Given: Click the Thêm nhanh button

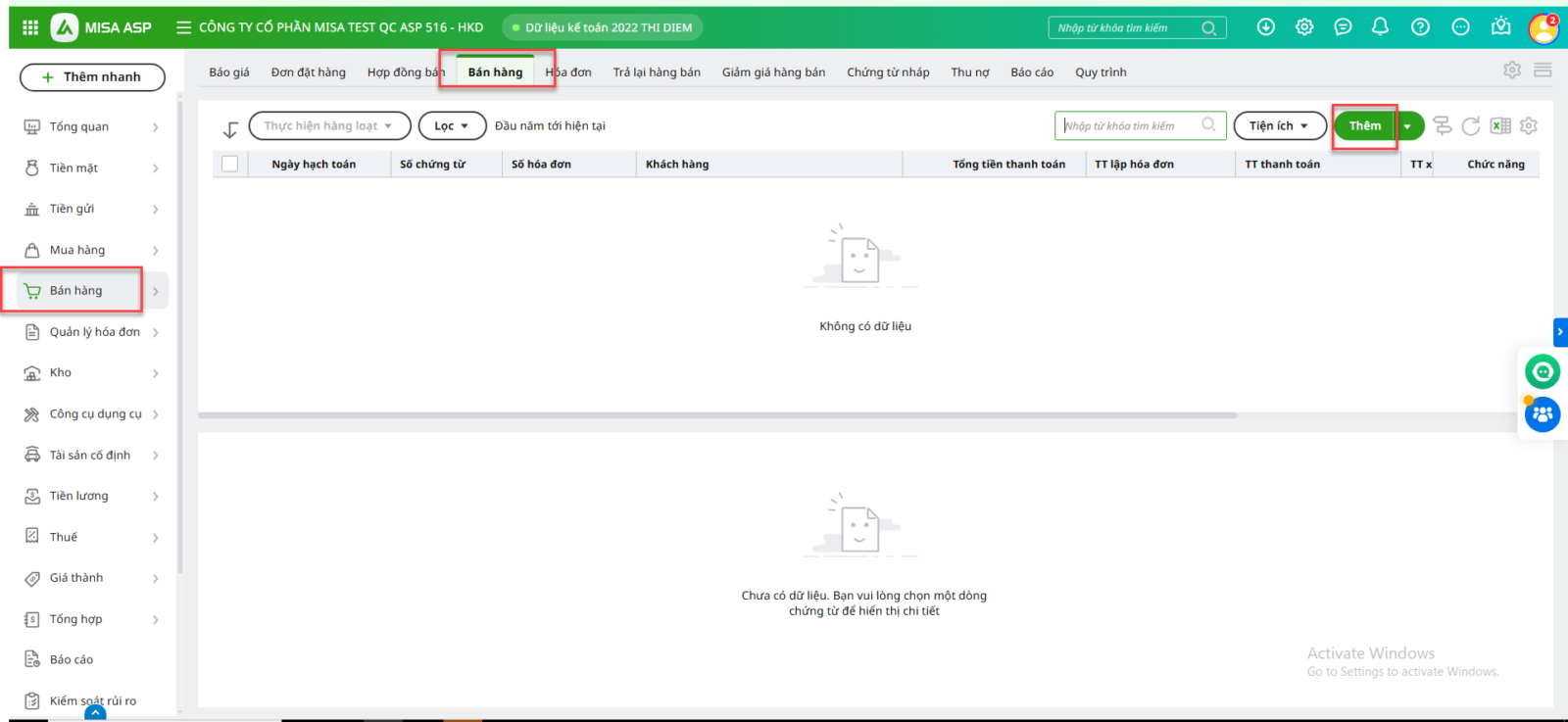Looking at the screenshot, I should point(92,76).
